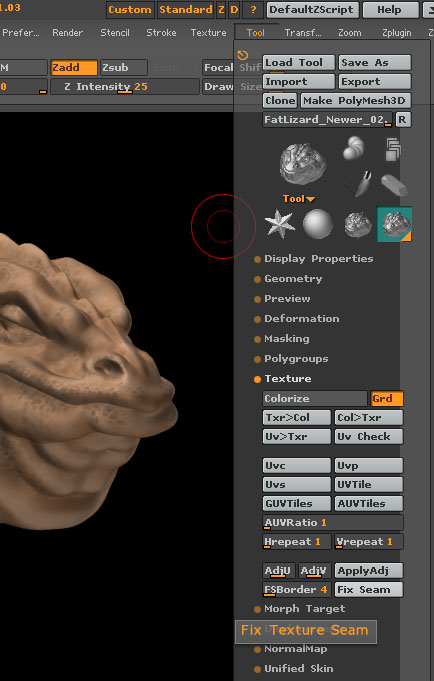Toggle AdjV setting
The image size is (434, 681).
pyautogui.click(x=315, y=570)
